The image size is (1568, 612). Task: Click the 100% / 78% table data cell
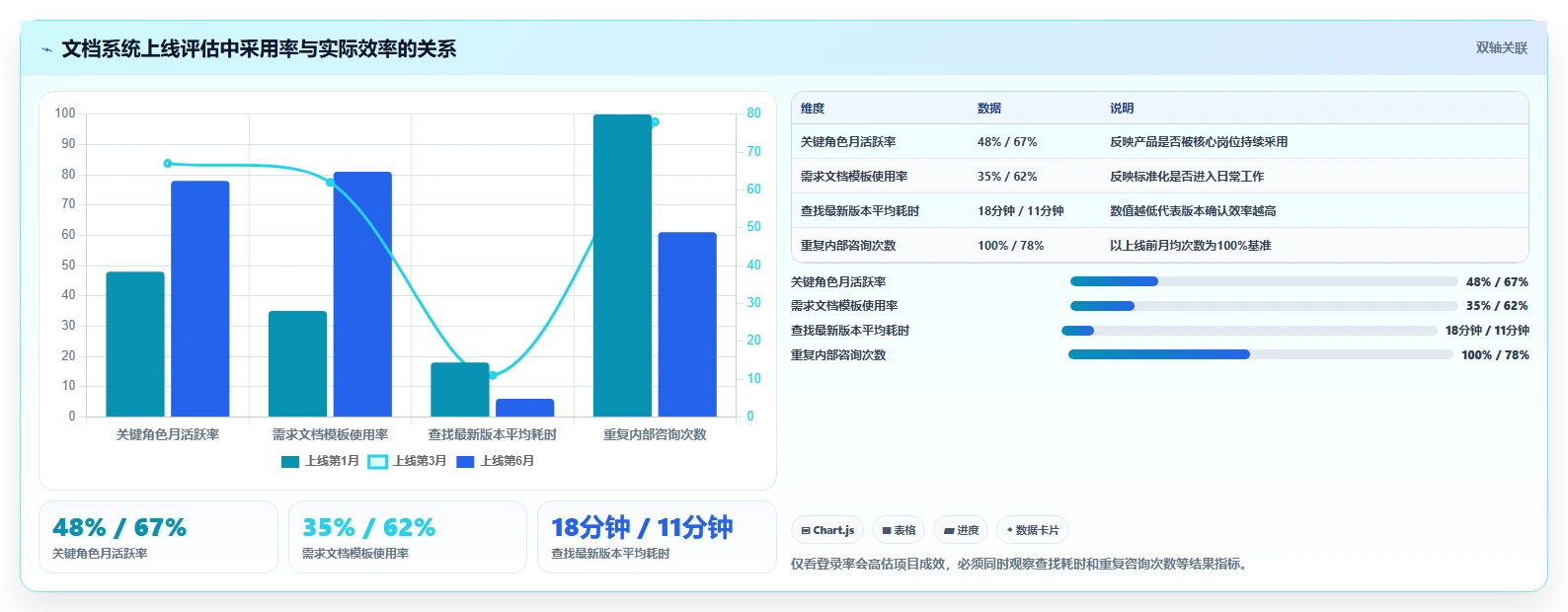coord(1011,246)
